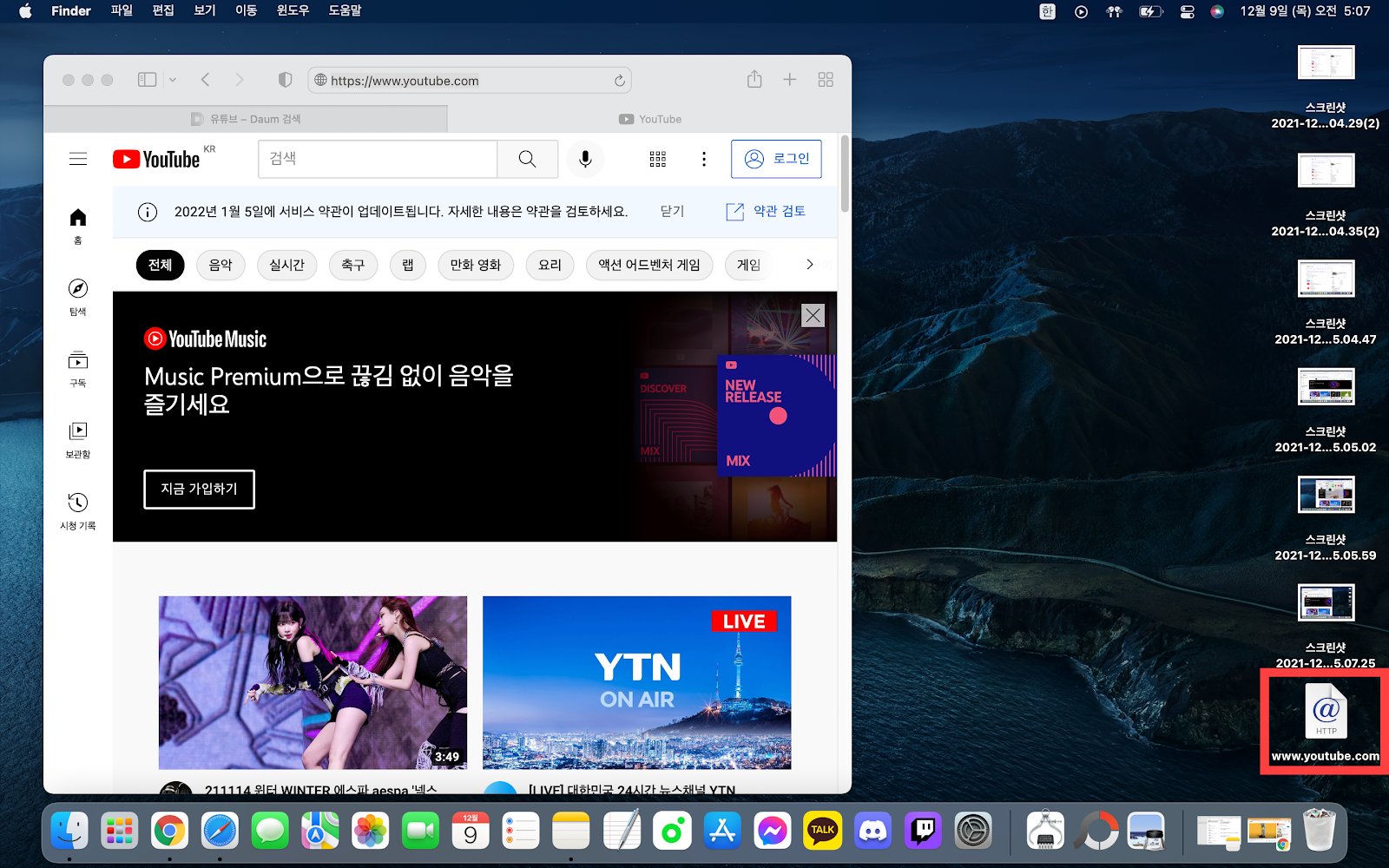Open App Store from Dock
The height and width of the screenshot is (868, 1389).
point(722,832)
